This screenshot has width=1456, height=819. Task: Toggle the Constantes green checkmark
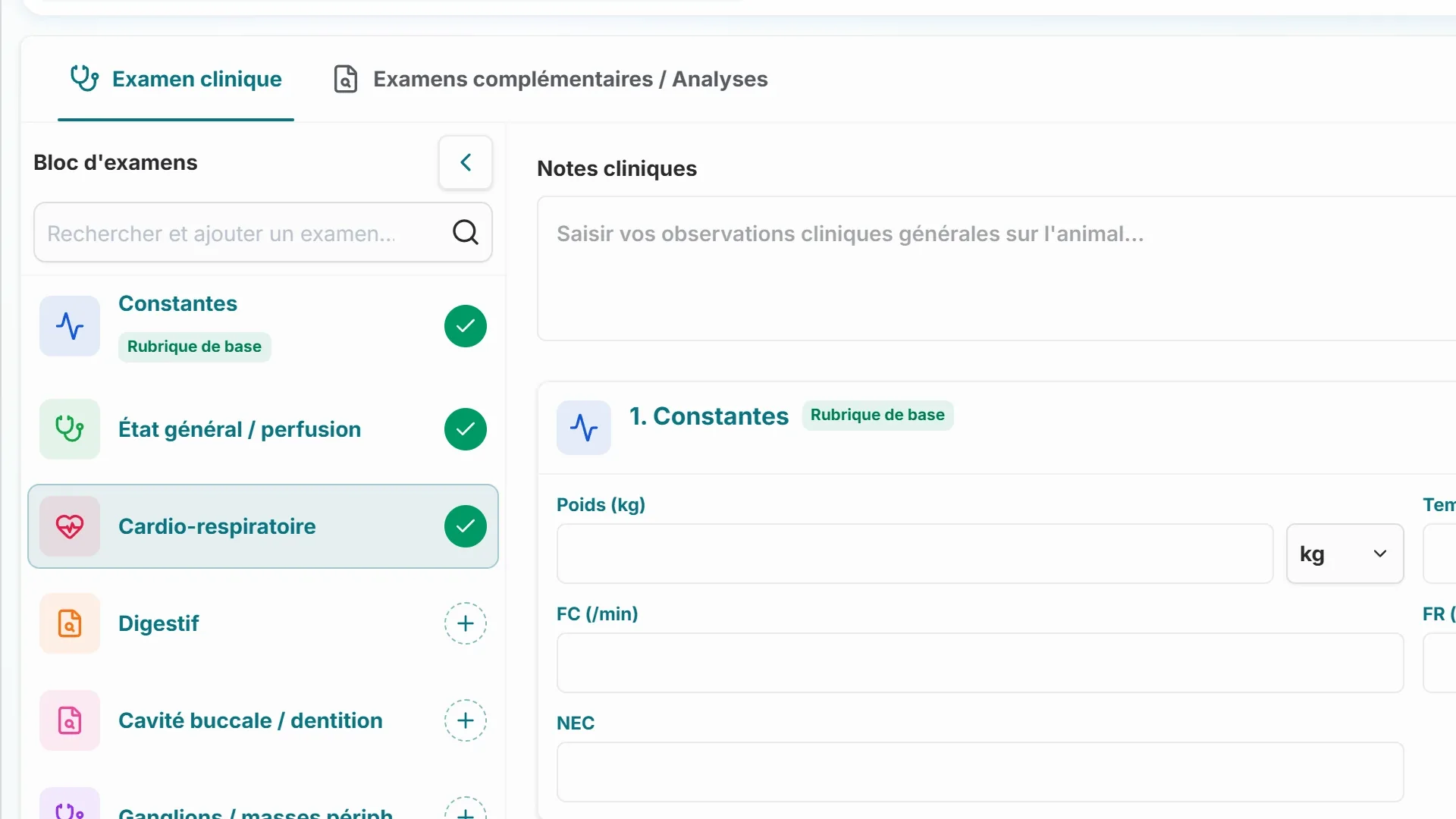(x=466, y=326)
